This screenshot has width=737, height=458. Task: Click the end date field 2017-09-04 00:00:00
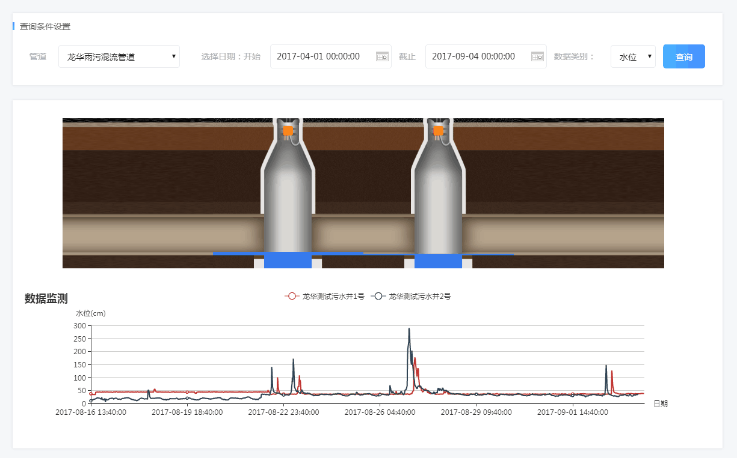pos(486,56)
